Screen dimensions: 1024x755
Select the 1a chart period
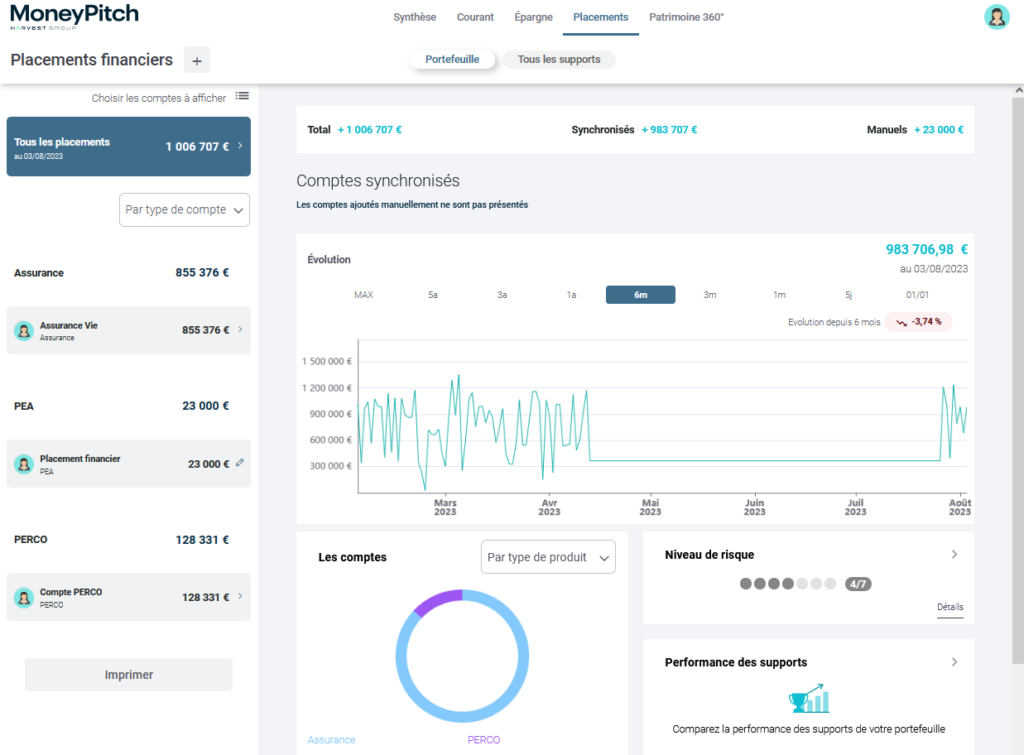click(x=571, y=295)
